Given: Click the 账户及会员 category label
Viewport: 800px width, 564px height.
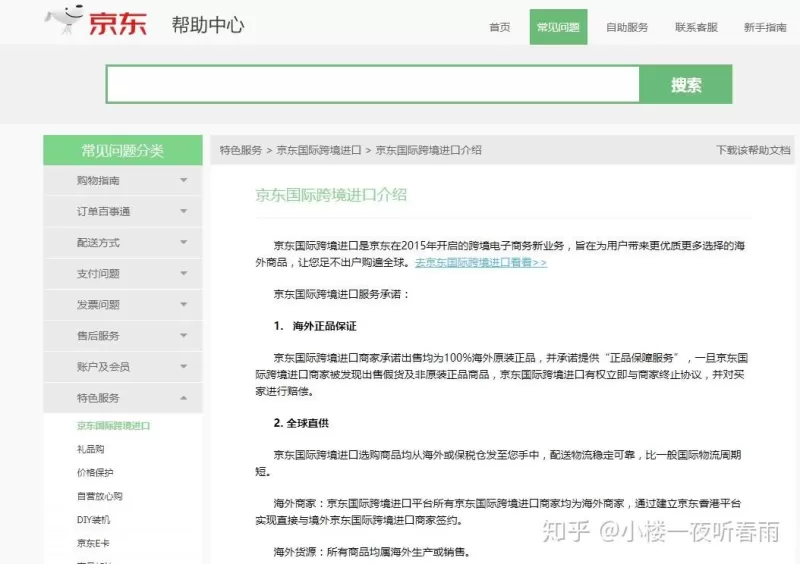Looking at the screenshot, I should (x=103, y=366).
